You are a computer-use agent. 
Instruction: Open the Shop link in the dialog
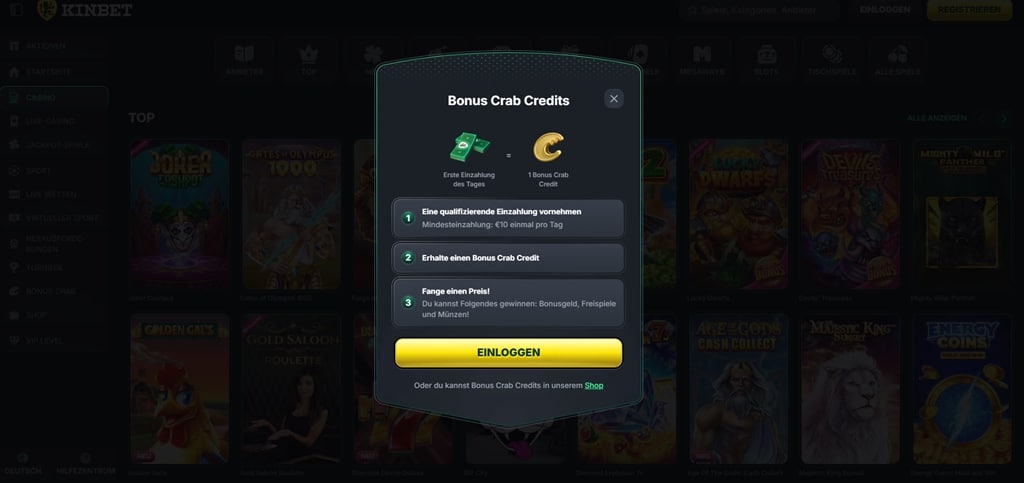594,386
